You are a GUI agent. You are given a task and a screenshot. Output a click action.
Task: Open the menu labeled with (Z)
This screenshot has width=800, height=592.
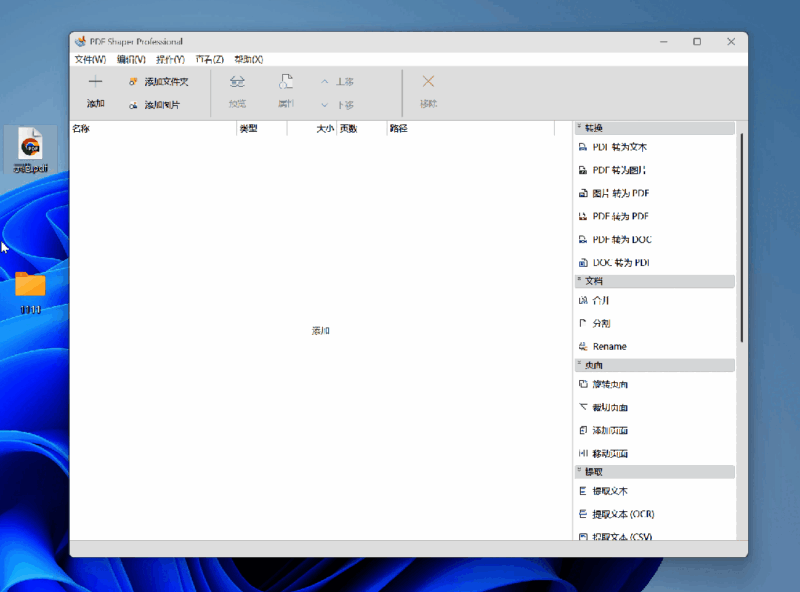(210, 60)
